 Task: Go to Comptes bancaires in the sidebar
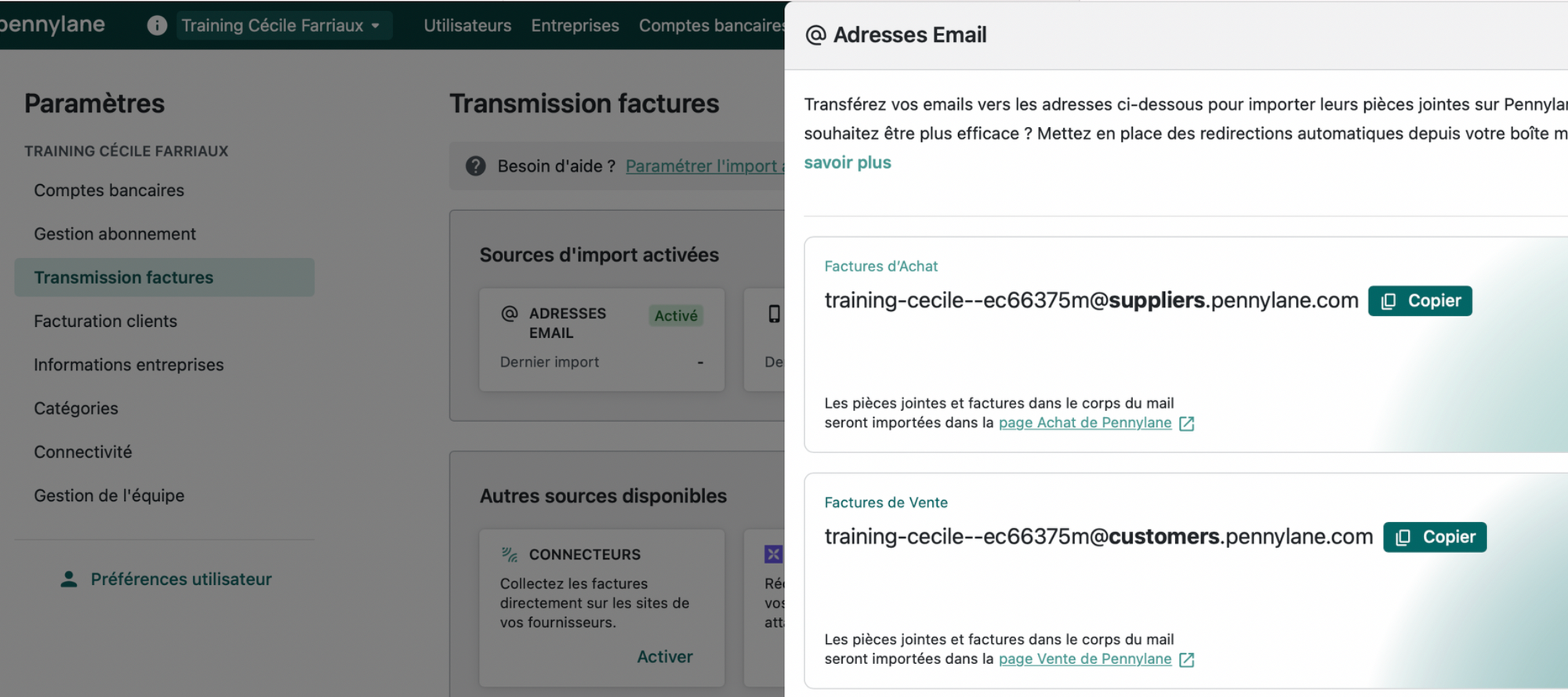point(109,191)
